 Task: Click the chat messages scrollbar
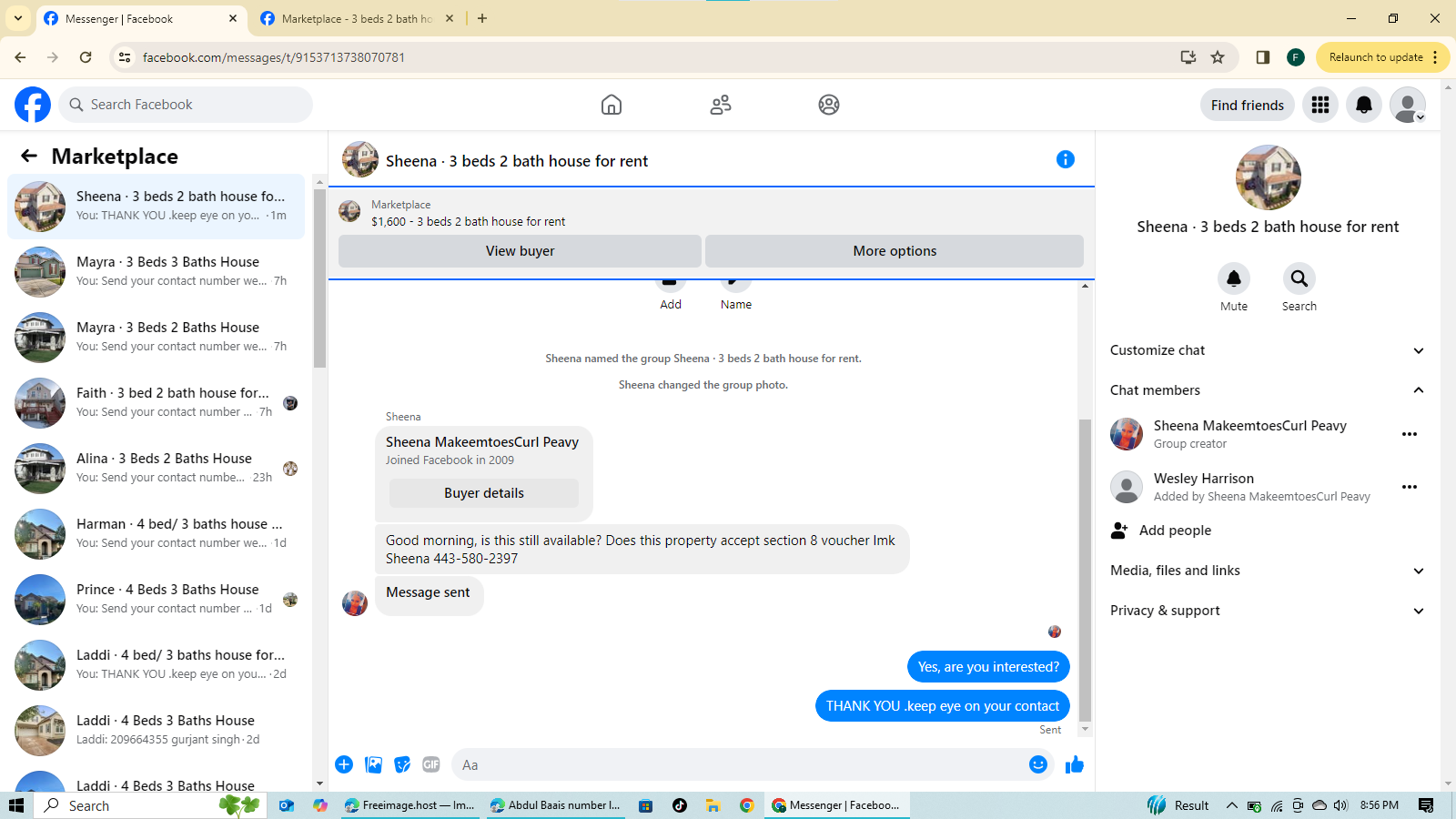[1085, 570]
